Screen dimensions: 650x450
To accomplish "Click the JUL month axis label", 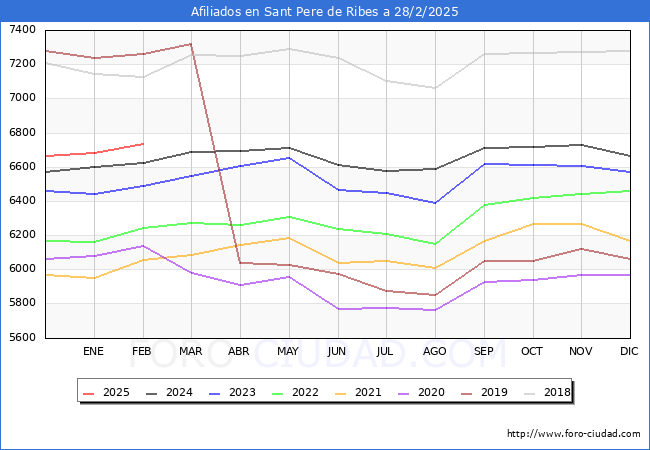I will click(385, 351).
